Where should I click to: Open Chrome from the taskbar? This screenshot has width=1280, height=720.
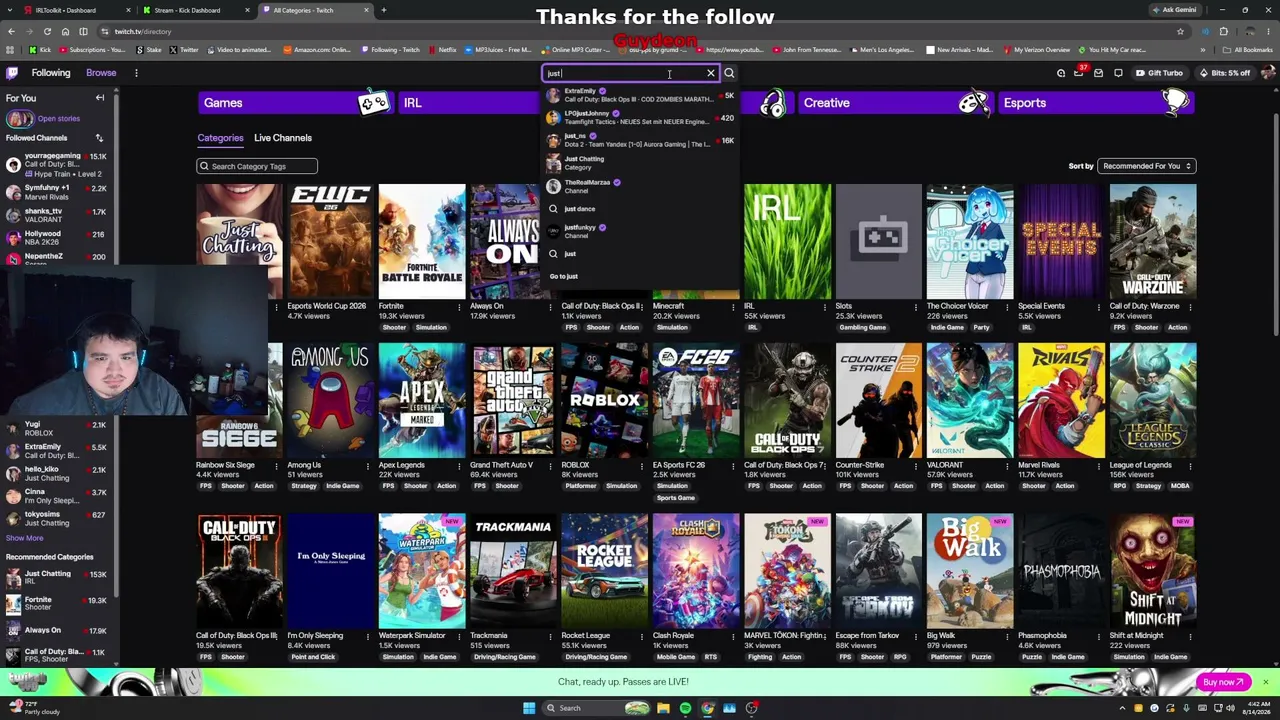[x=707, y=708]
